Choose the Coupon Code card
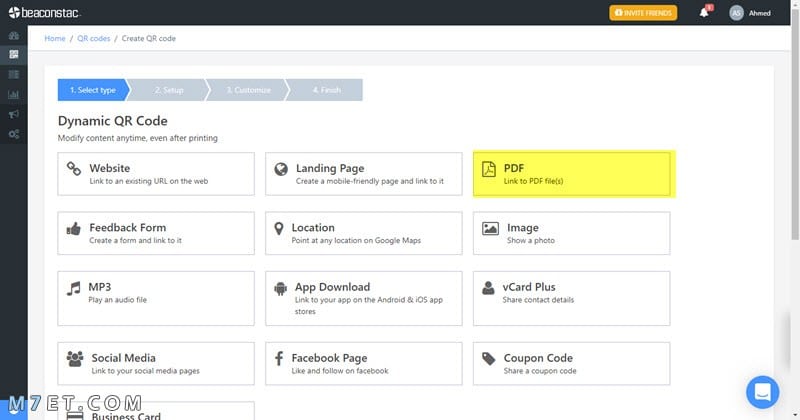800x420 pixels. [571, 363]
